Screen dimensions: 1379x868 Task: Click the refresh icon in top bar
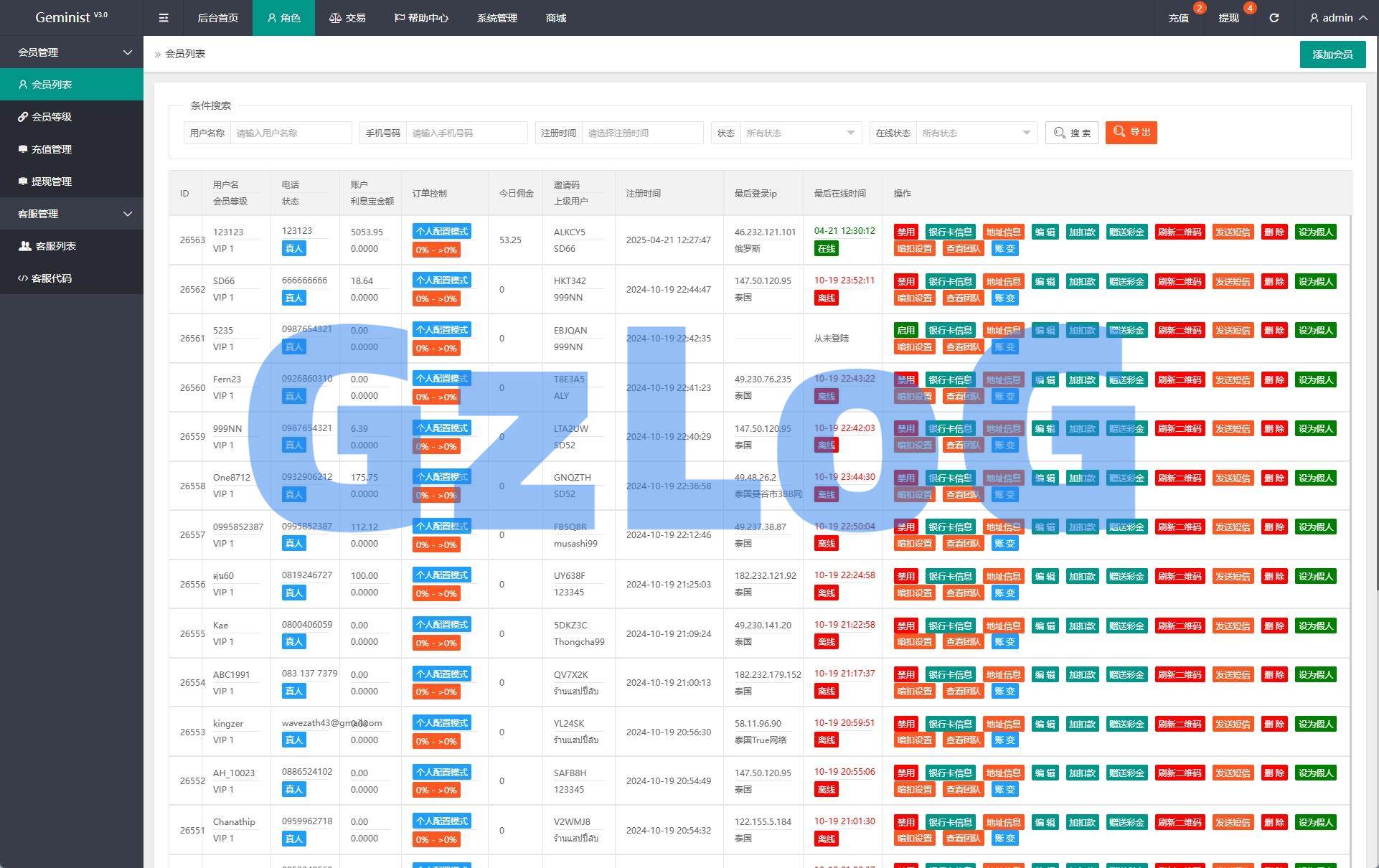1274,18
